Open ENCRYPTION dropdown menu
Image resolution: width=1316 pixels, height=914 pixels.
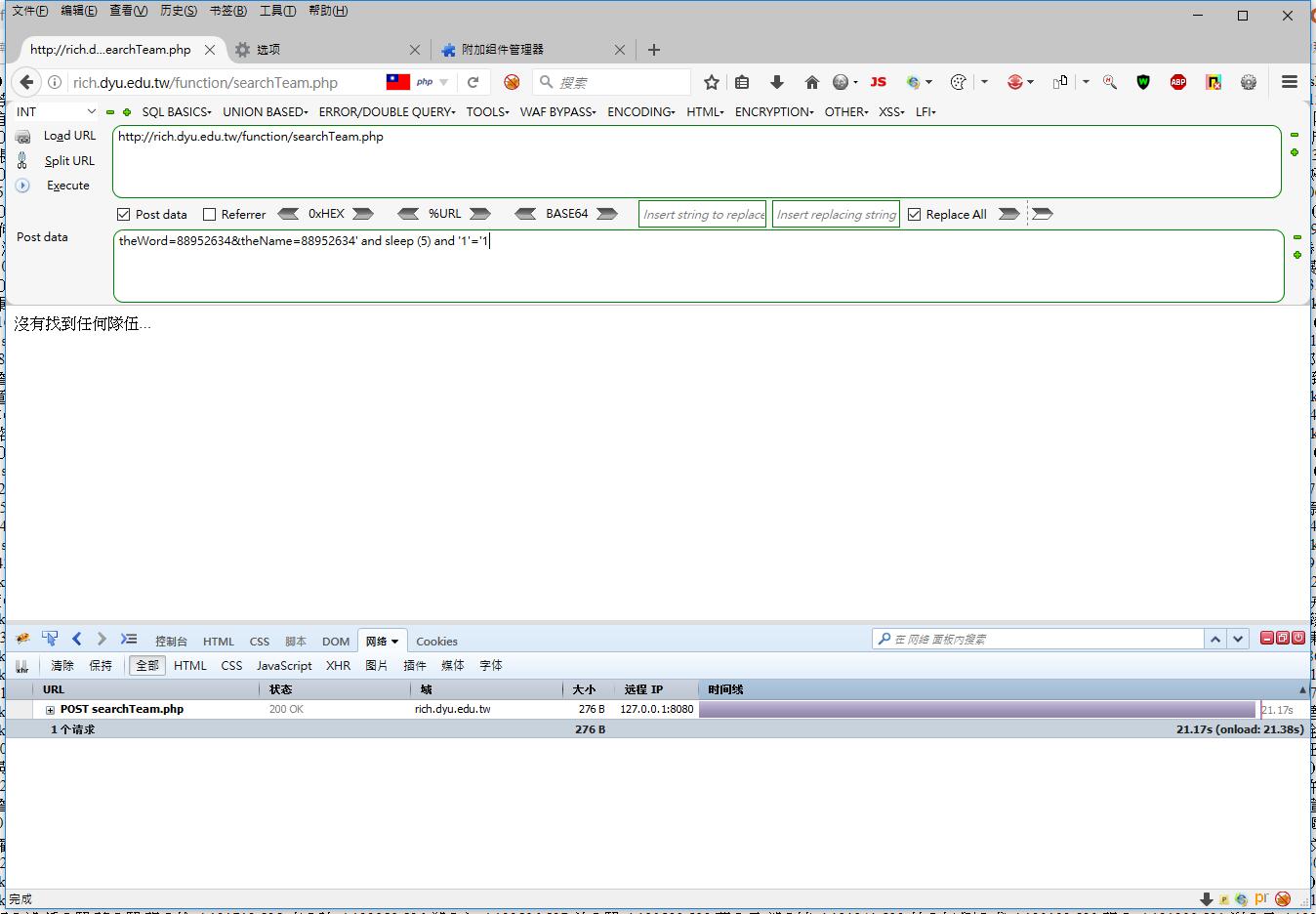[x=775, y=111]
